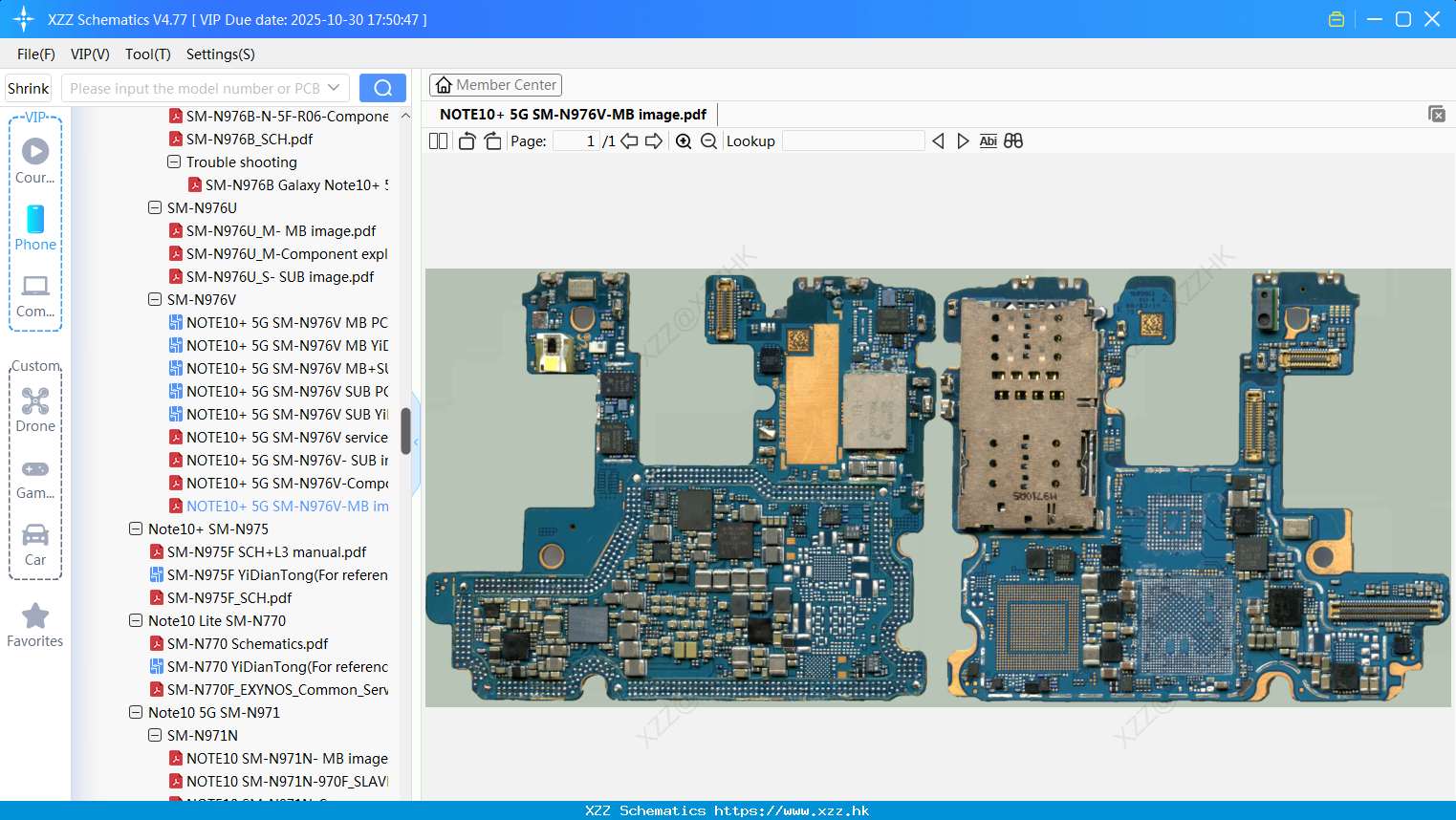Zoom in on the PDF
The width and height of the screenshot is (1456, 820).
tap(684, 141)
